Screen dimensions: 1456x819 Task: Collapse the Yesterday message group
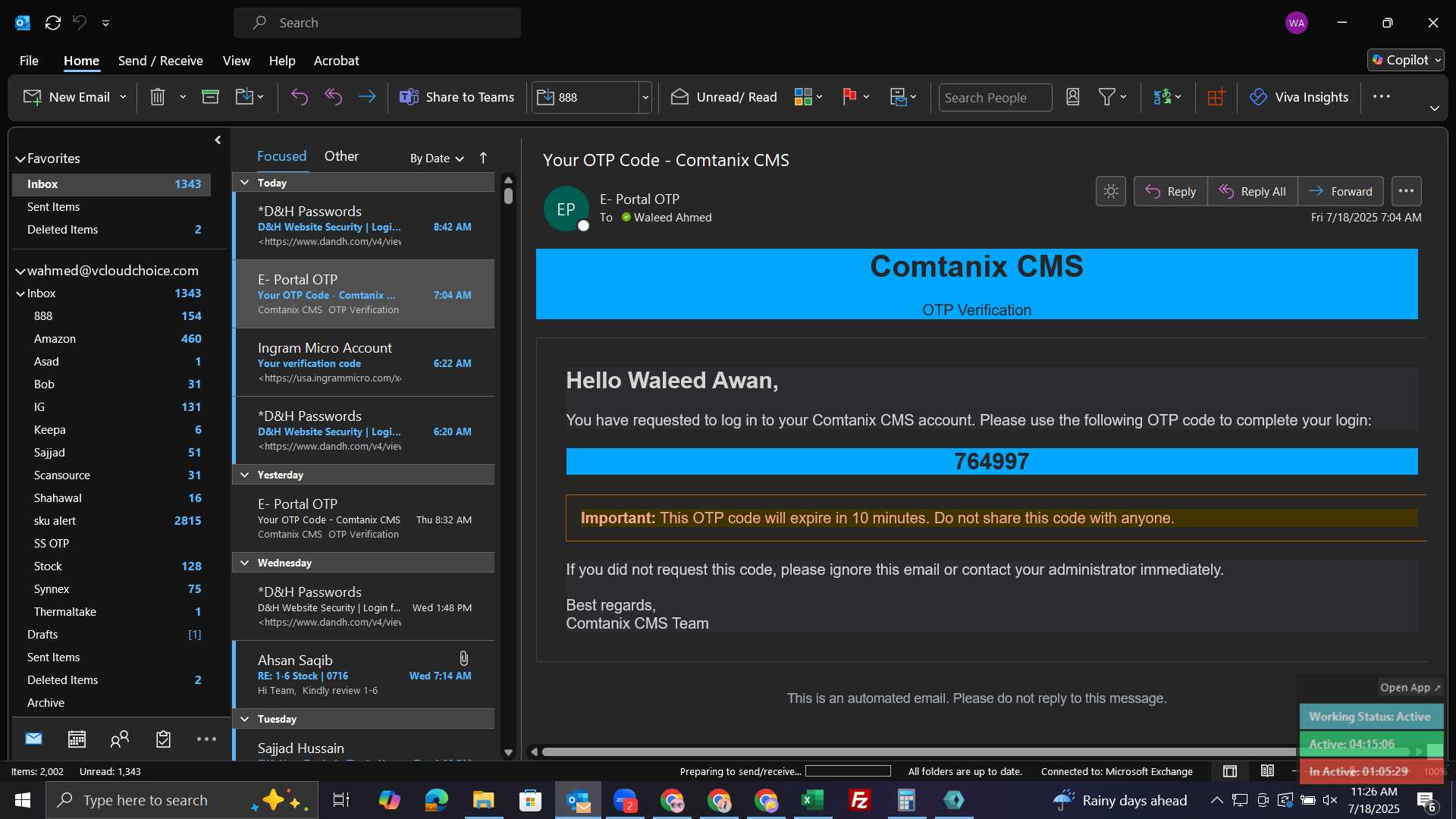pos(245,475)
